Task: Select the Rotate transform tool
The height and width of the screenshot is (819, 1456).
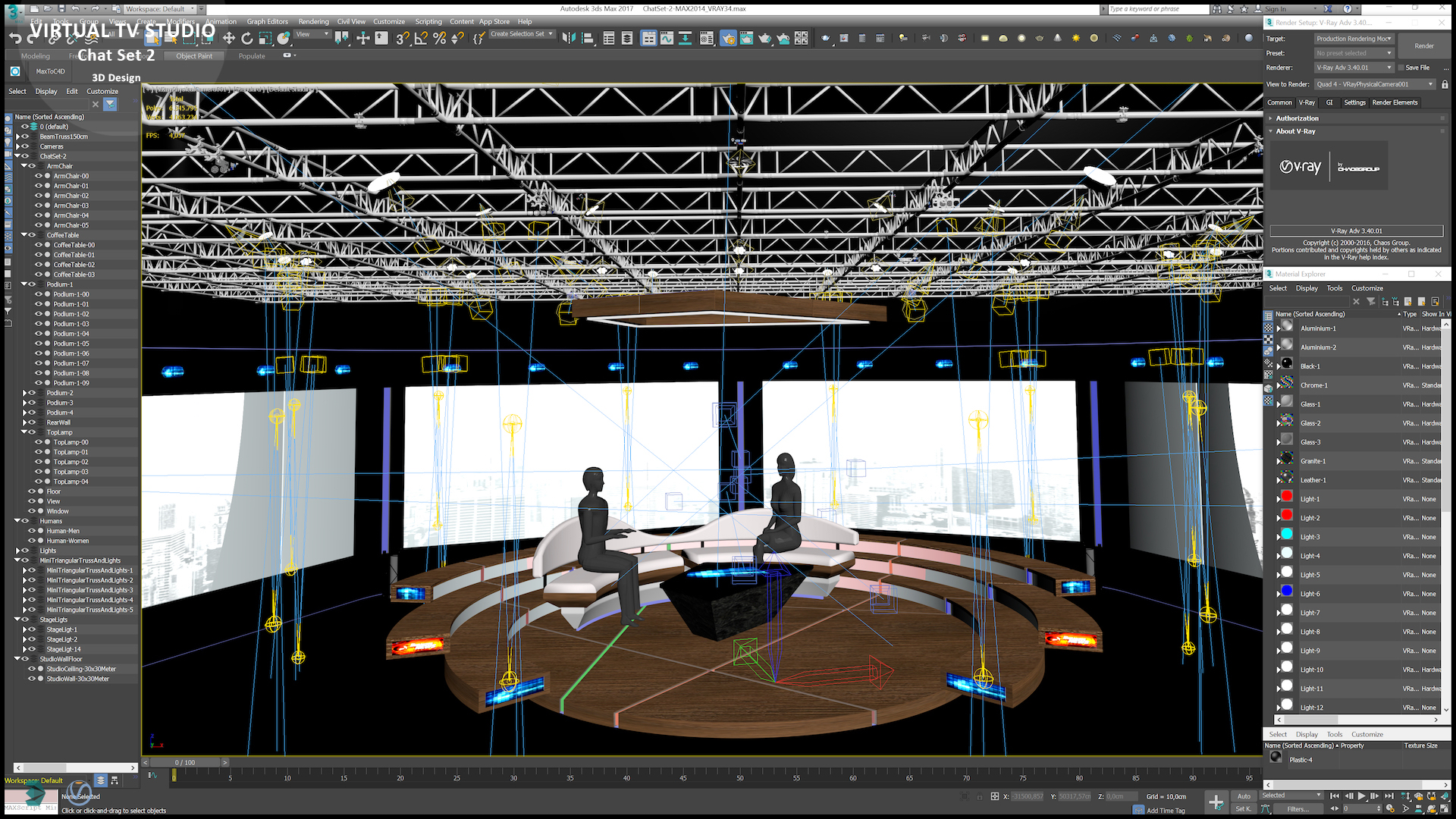Action: tap(246, 38)
